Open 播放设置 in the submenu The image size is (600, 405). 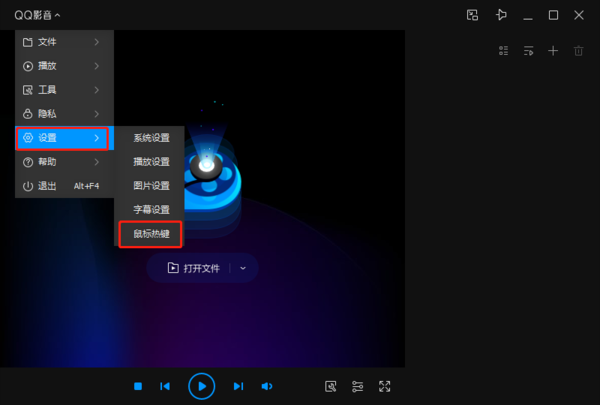[151, 162]
